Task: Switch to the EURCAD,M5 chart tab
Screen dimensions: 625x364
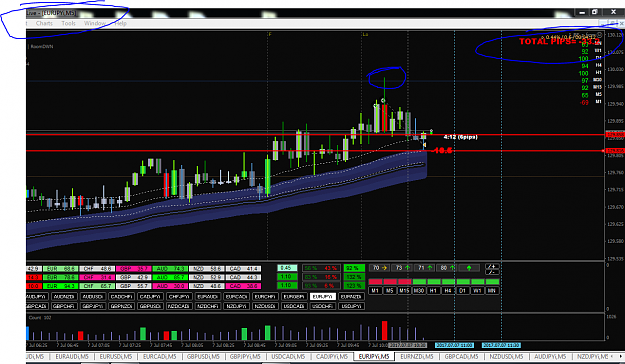Action: point(159,356)
